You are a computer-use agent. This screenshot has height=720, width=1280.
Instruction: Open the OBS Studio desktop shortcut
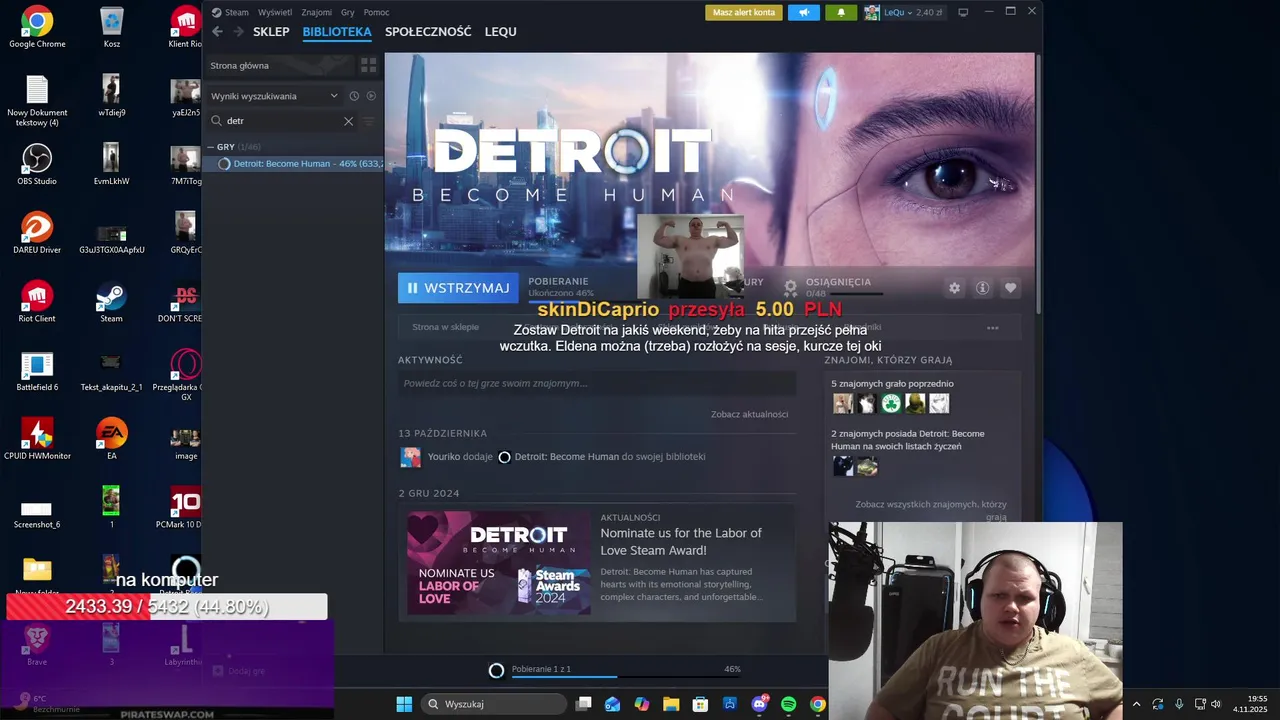pyautogui.click(x=37, y=164)
